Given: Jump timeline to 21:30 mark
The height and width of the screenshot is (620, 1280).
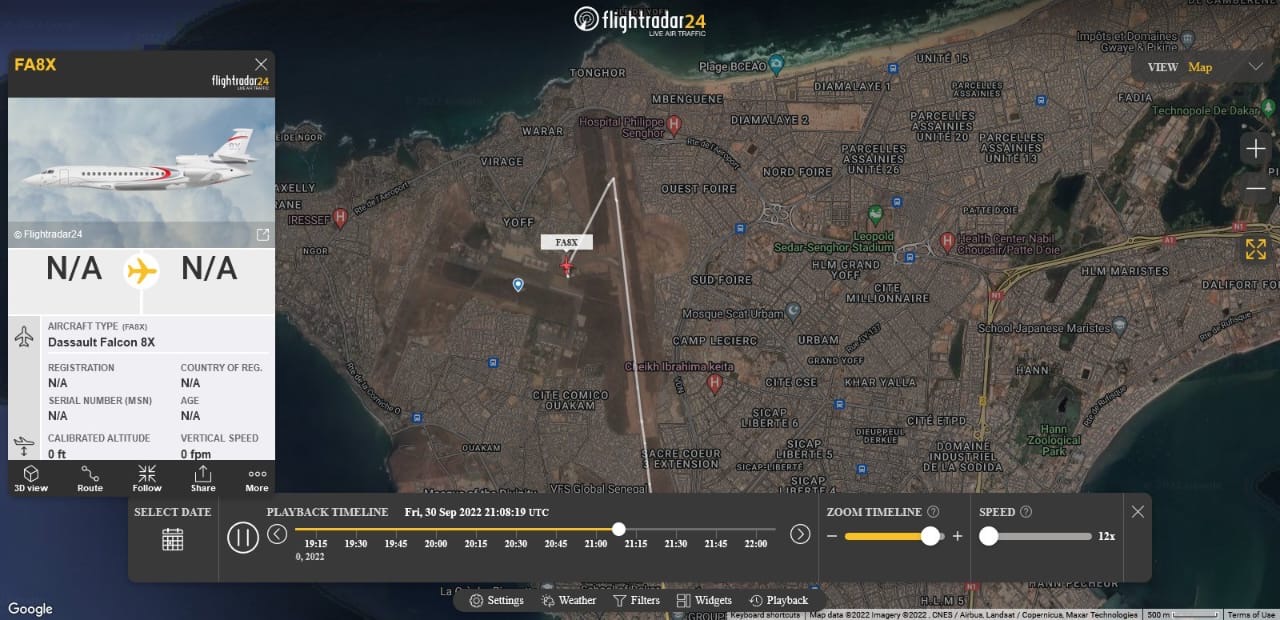Looking at the screenshot, I should tap(676, 544).
